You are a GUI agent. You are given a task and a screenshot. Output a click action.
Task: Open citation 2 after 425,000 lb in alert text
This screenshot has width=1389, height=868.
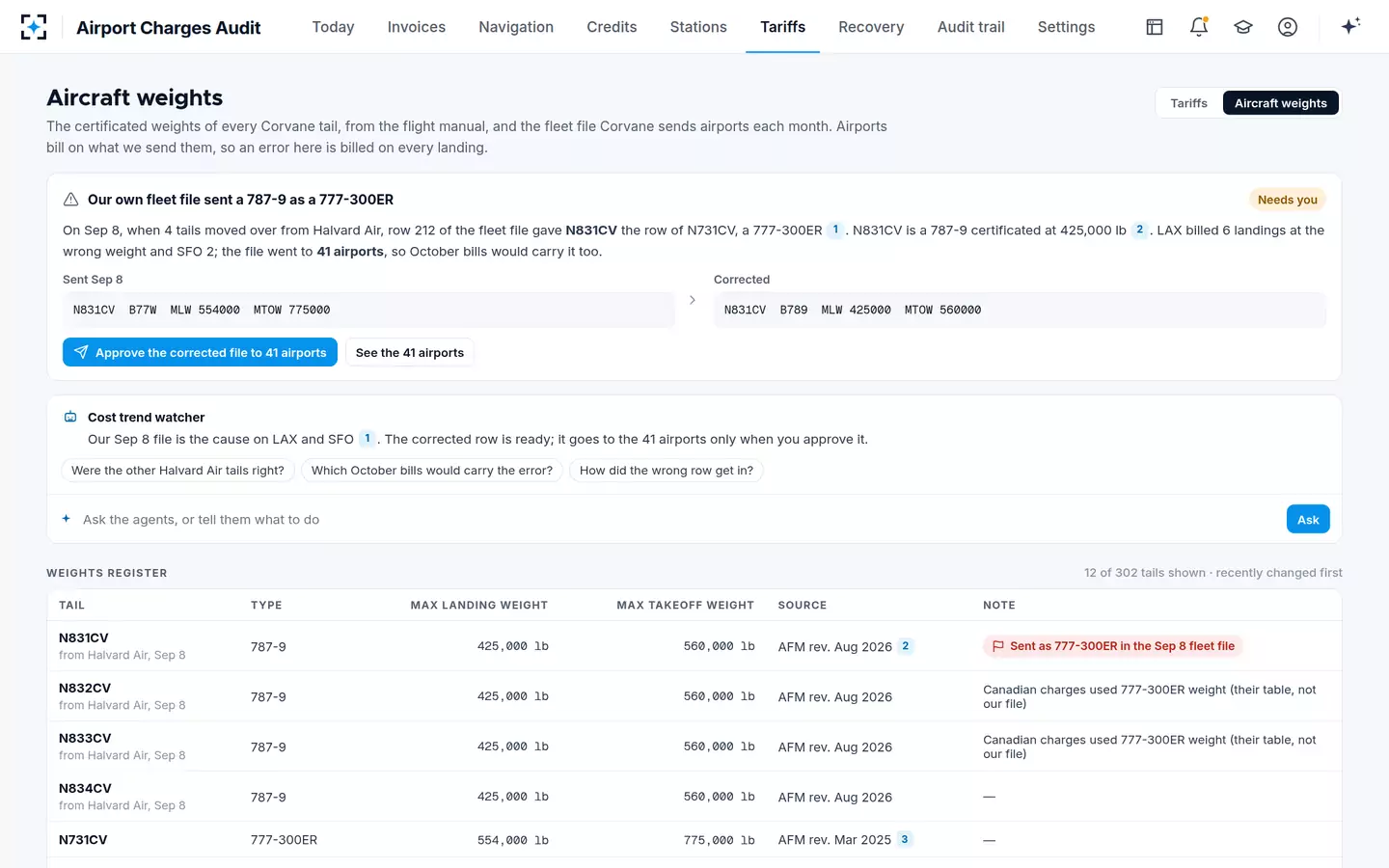tap(1139, 230)
